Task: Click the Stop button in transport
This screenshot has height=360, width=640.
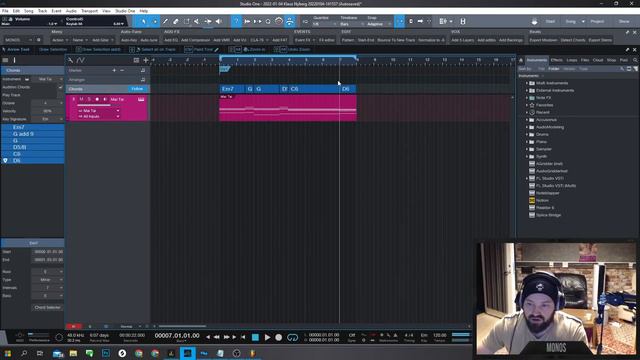Action: (x=255, y=337)
